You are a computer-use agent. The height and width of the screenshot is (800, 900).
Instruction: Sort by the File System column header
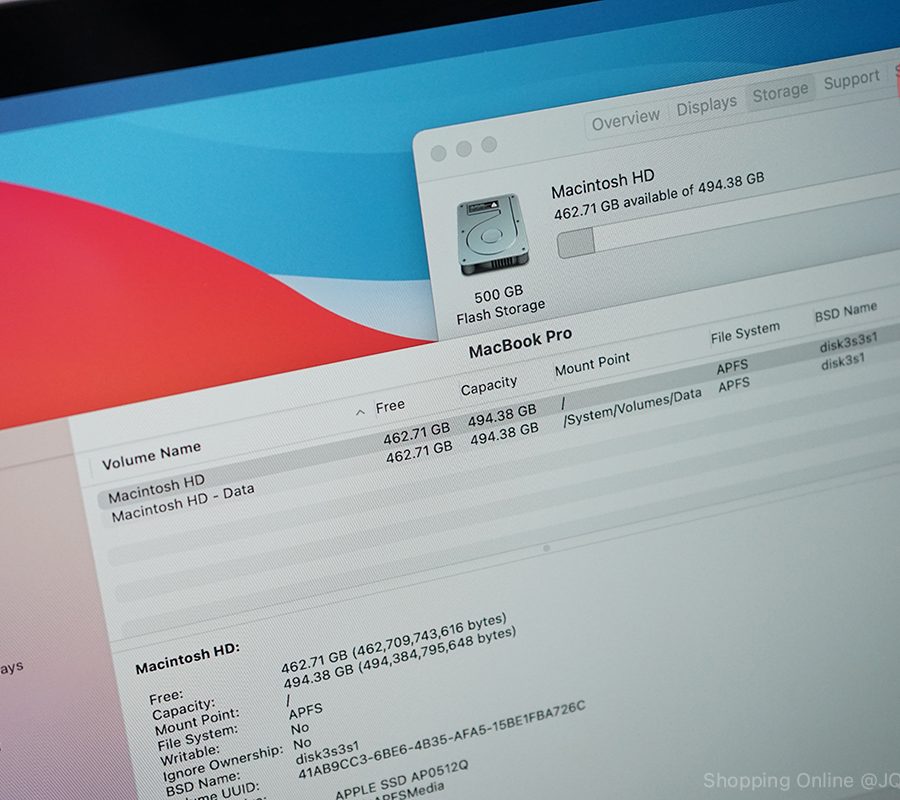(x=745, y=333)
